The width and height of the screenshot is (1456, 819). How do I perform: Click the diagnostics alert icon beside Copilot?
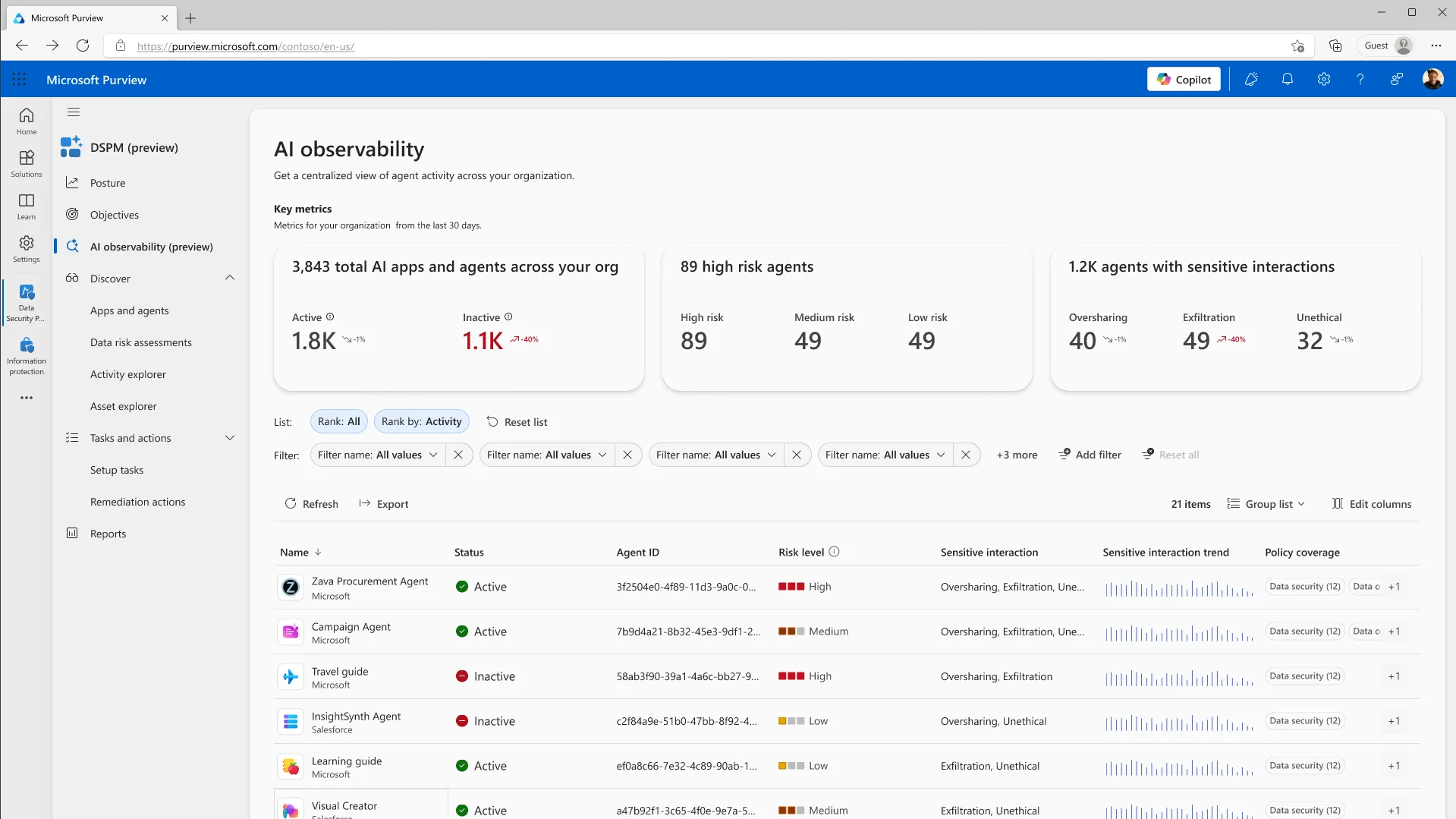click(x=1251, y=79)
